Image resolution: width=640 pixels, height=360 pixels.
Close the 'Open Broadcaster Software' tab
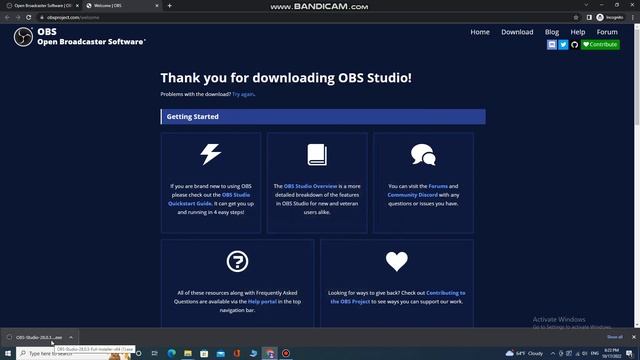click(x=77, y=6)
